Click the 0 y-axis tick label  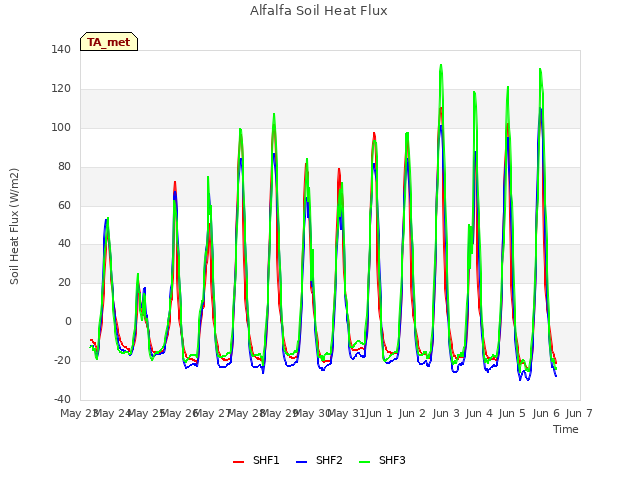pos(68,322)
